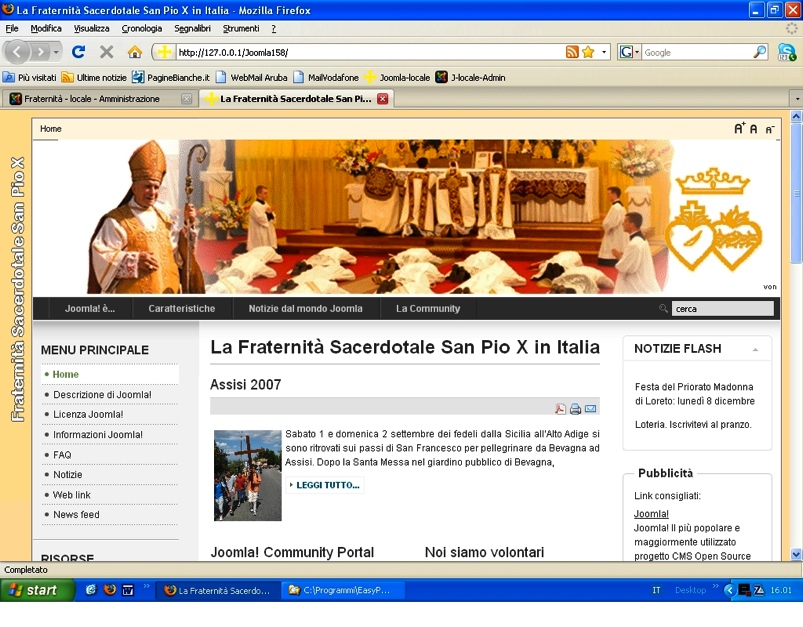Open the Joomla! è... nav item

90,308
